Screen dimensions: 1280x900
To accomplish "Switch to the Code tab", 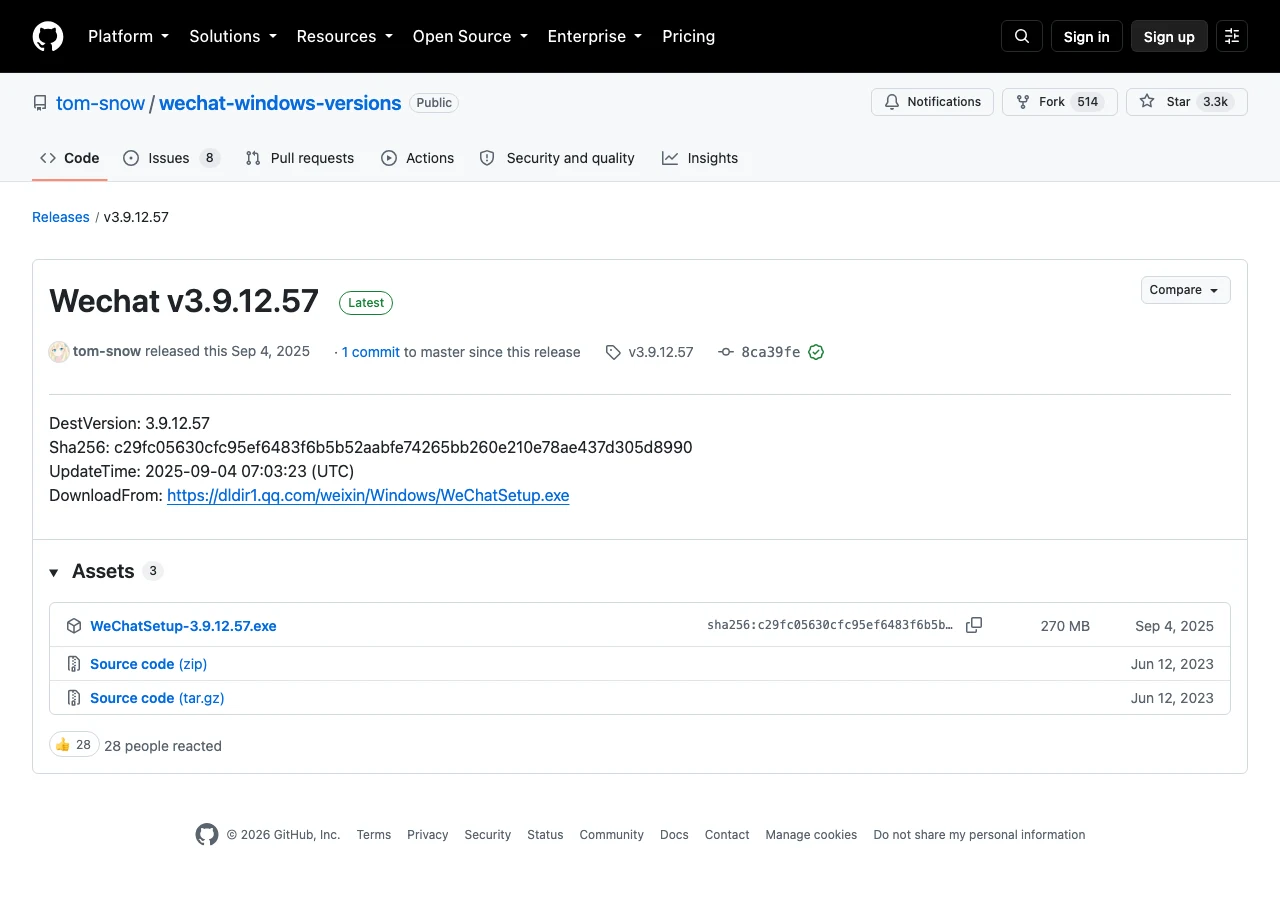I will [70, 158].
